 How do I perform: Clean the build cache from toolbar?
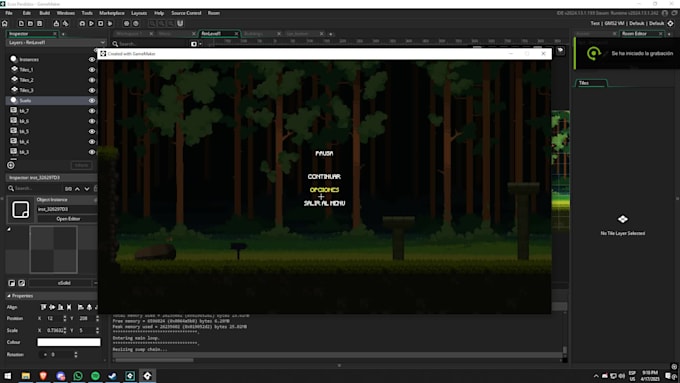tap(110, 23)
